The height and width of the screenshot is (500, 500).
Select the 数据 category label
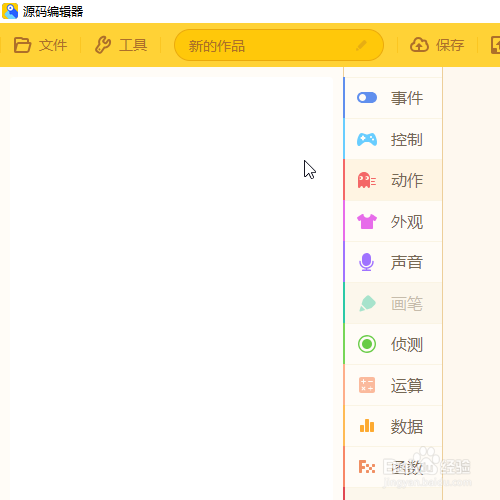(407, 427)
